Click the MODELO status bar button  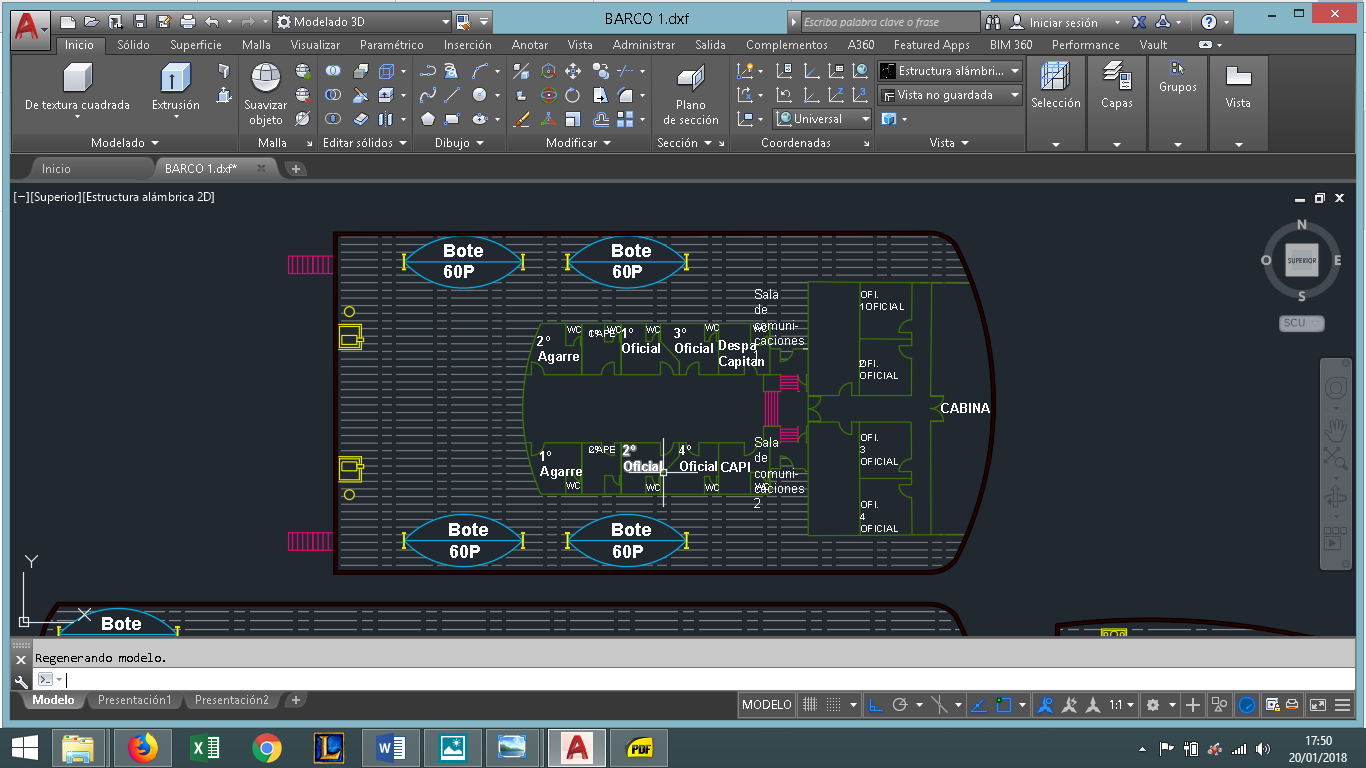point(767,705)
